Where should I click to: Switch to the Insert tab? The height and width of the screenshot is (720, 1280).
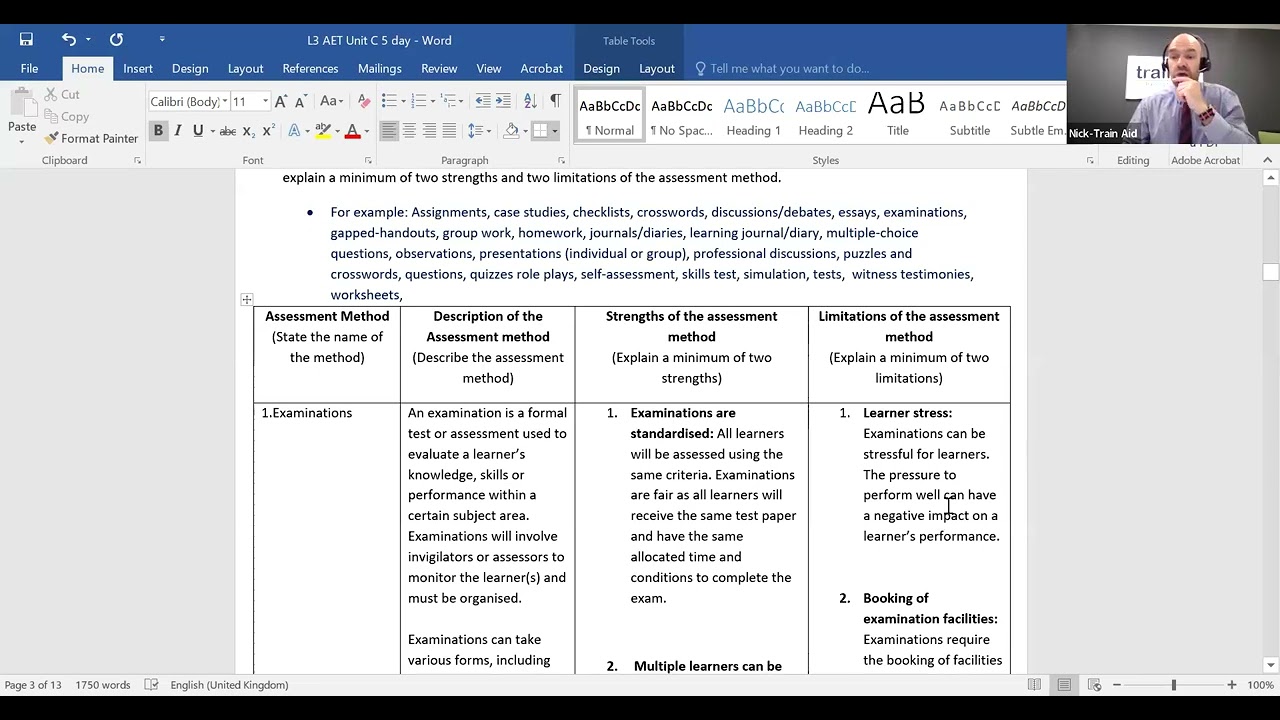[x=138, y=68]
